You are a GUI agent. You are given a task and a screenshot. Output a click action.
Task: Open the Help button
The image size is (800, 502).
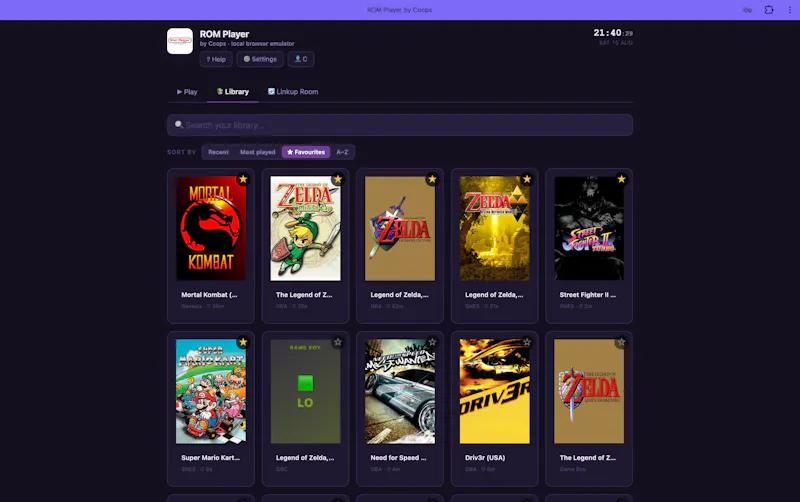pyautogui.click(x=216, y=59)
